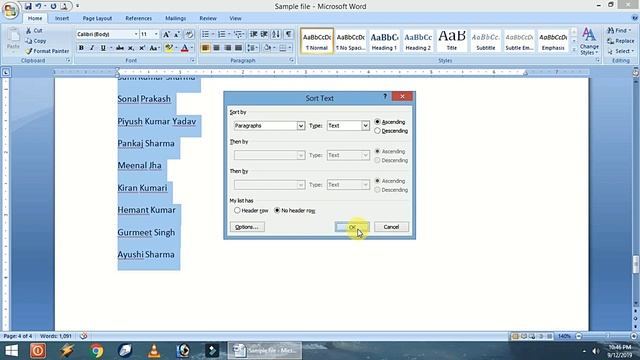Choose the Header row option

(251, 211)
